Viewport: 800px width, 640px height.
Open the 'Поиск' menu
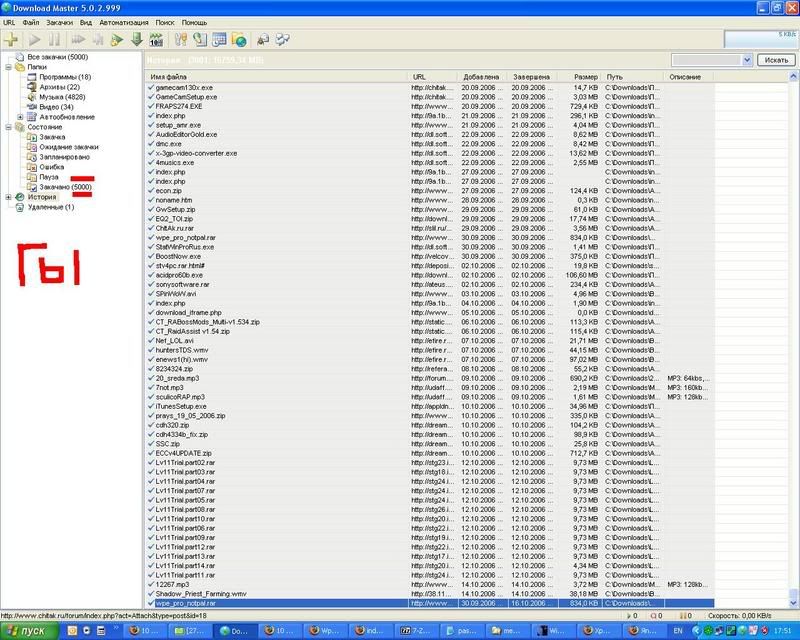click(x=165, y=22)
